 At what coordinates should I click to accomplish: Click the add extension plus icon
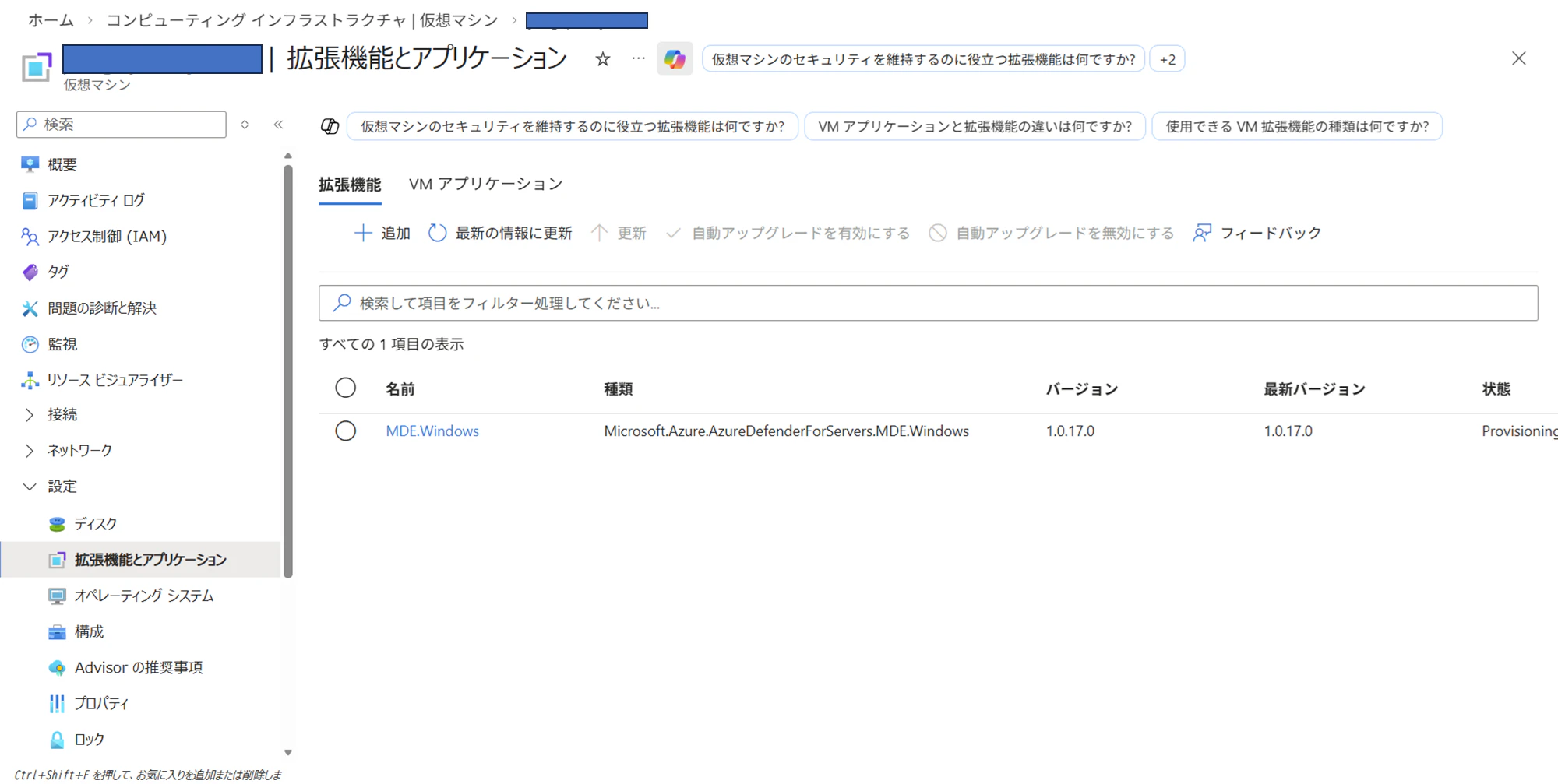tap(363, 232)
